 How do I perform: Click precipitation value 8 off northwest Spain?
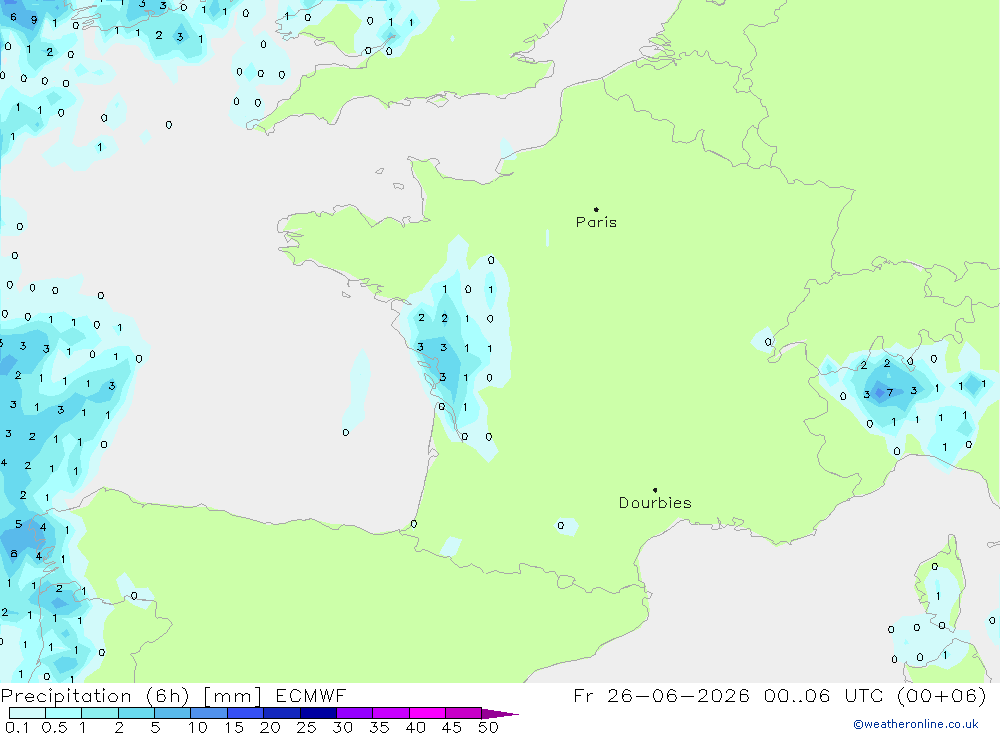click(14, 554)
